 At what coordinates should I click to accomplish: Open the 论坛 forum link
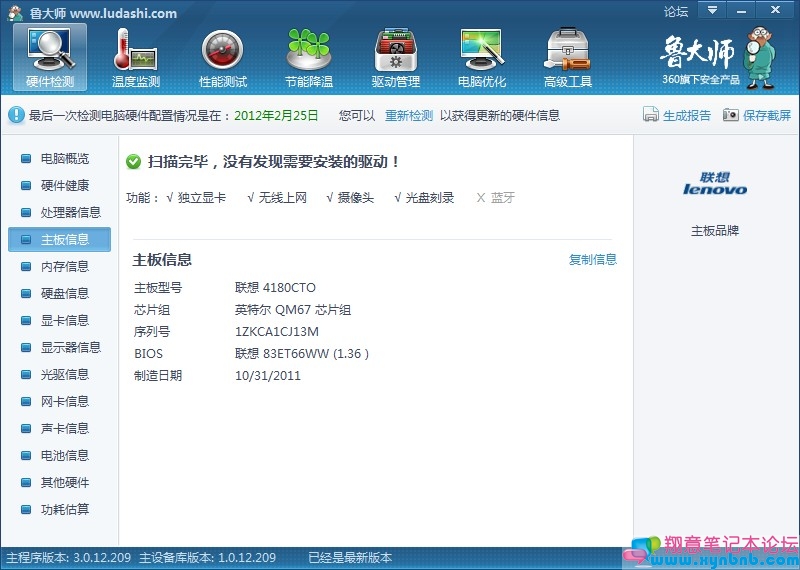tap(676, 11)
